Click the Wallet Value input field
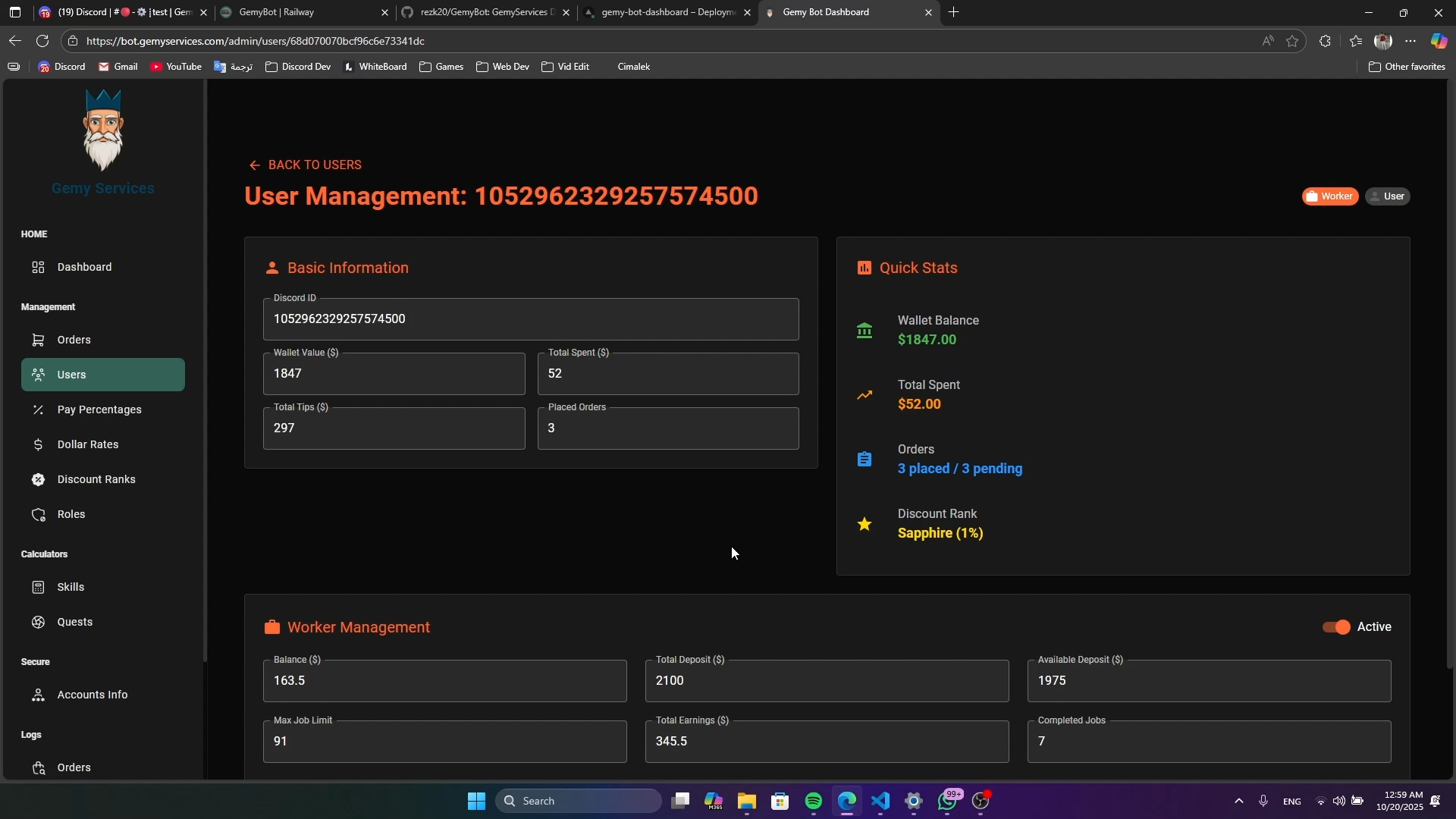 pos(394,374)
